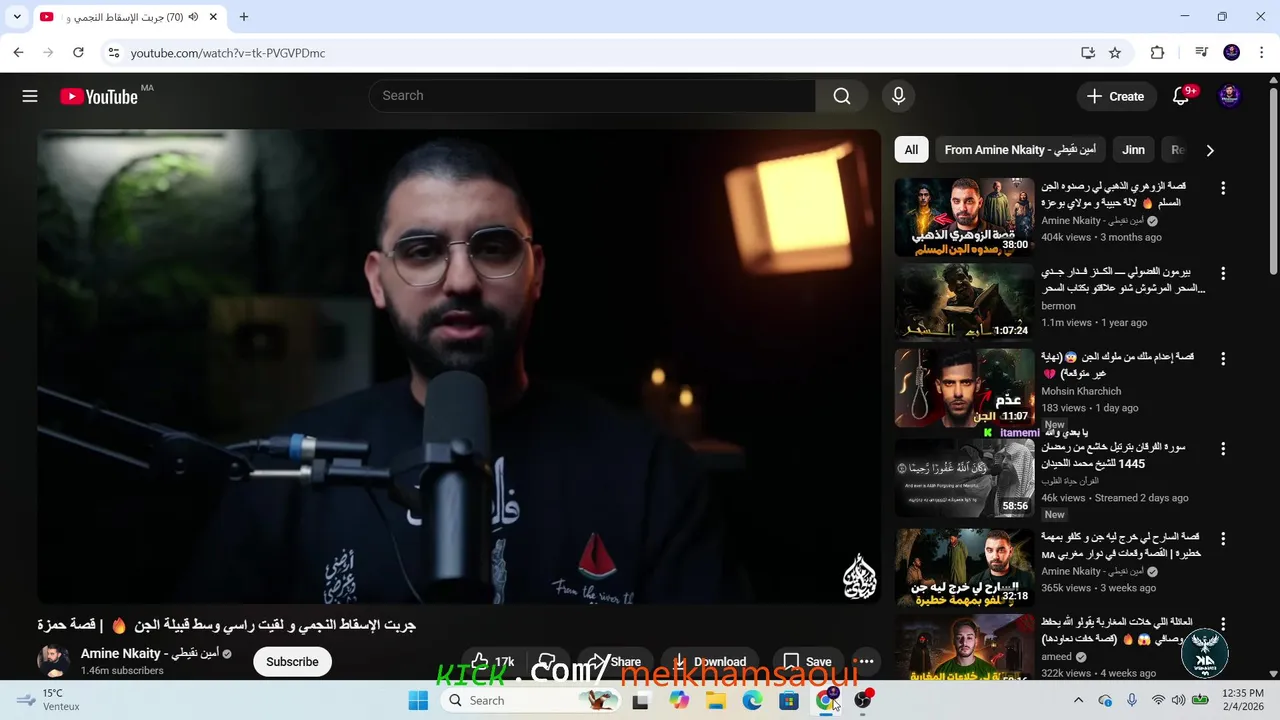Open Amine Nkaity channel avatar below video
1280x720 pixels.
pyautogui.click(x=53, y=661)
